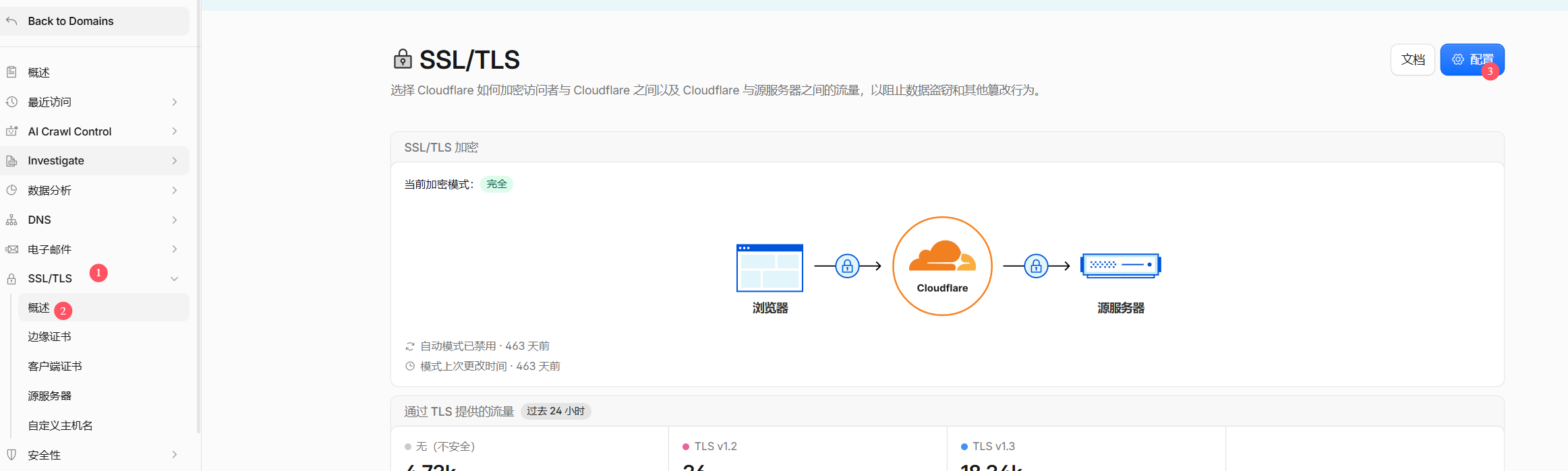Expand the AI Crawl Control chevron
The image size is (1568, 471).
click(175, 131)
